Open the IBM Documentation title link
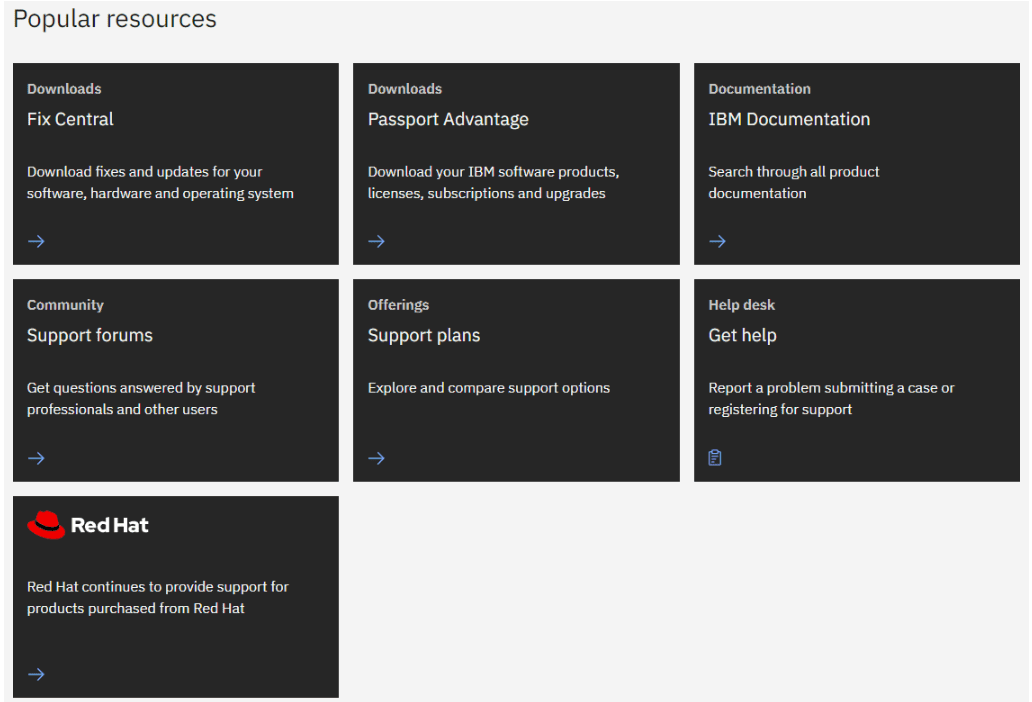Screen dimensions: 1032x702 (789, 119)
